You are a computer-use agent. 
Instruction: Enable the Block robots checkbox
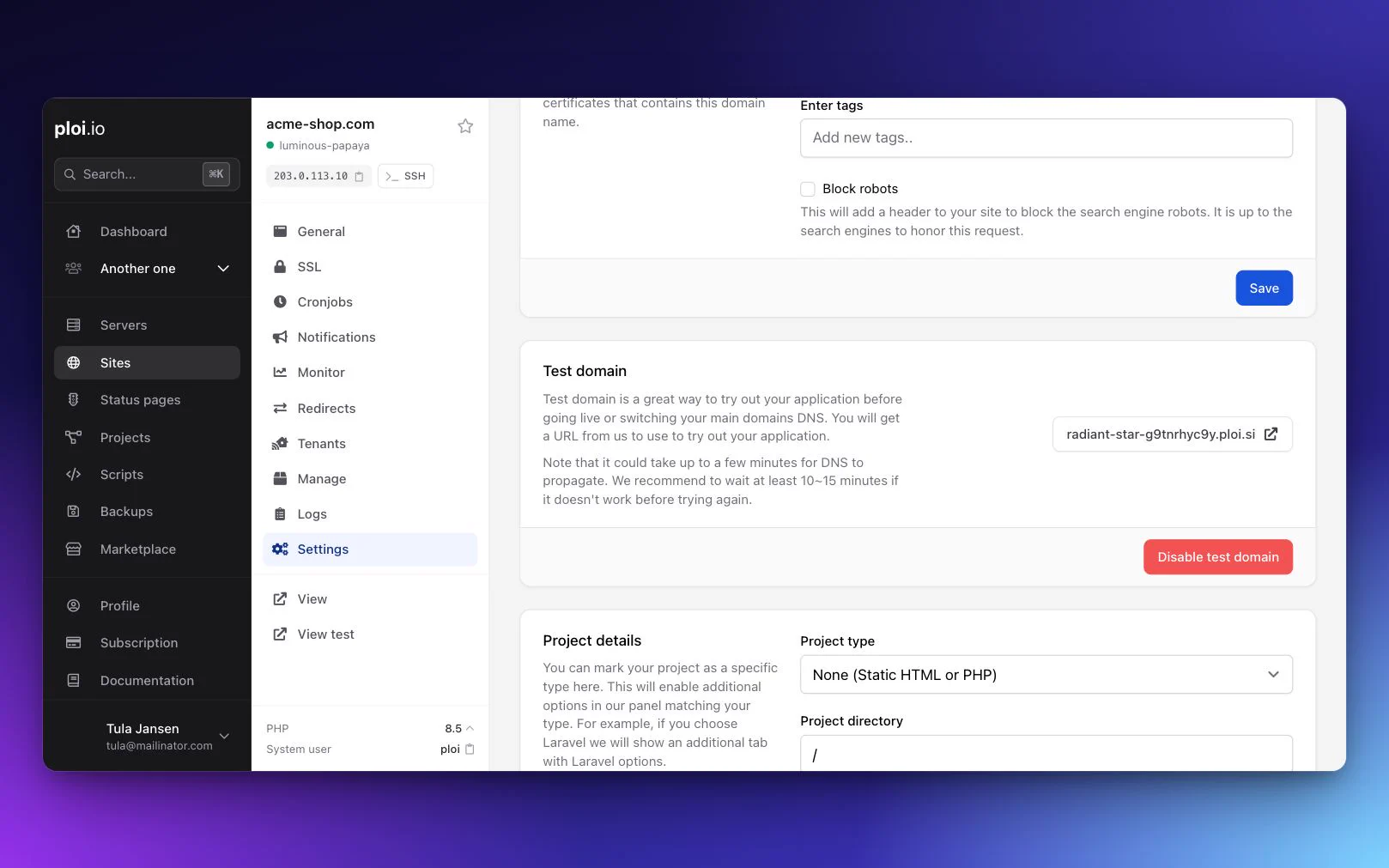tap(808, 189)
